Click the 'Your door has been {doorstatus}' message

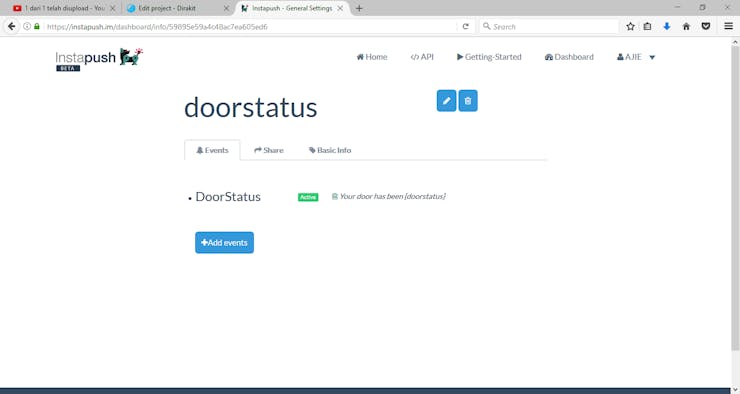tap(392, 196)
